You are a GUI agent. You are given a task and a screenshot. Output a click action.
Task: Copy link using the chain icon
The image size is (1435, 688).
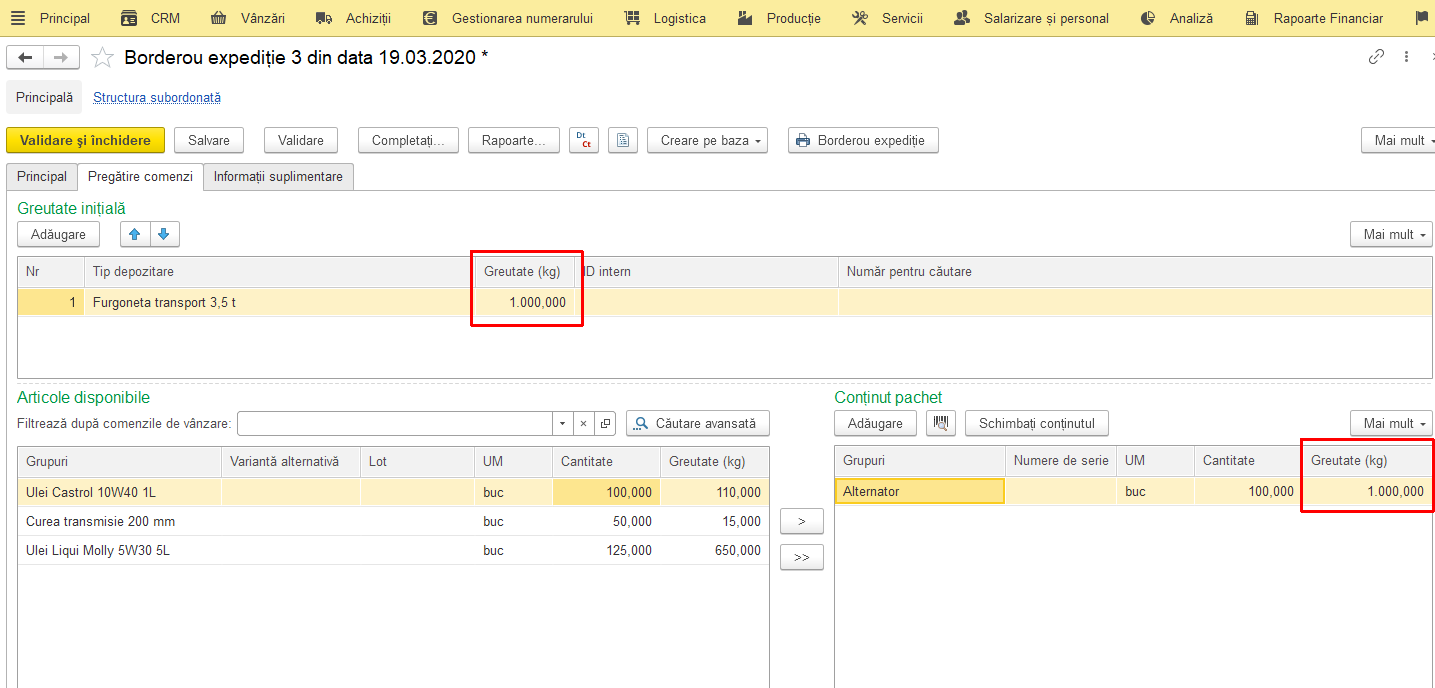[1377, 57]
